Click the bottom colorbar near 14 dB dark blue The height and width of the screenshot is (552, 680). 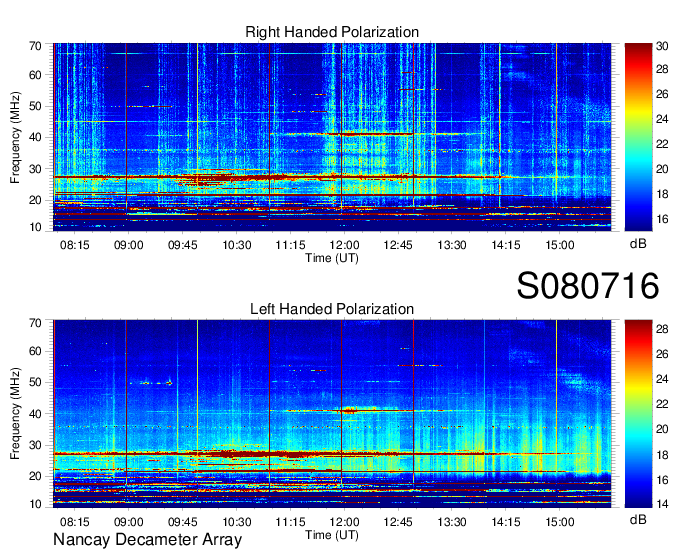[x=638, y=504]
